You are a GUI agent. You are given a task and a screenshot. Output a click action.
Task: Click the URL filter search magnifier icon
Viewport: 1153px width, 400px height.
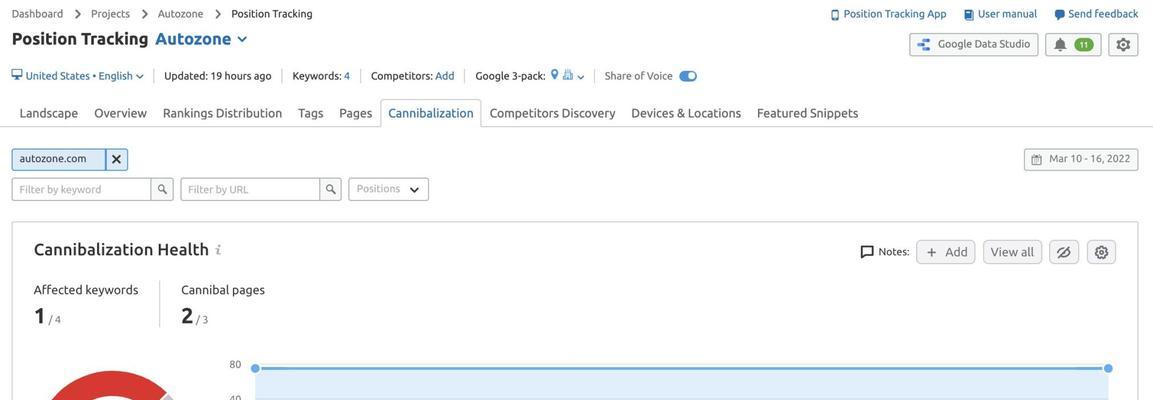[x=331, y=189]
